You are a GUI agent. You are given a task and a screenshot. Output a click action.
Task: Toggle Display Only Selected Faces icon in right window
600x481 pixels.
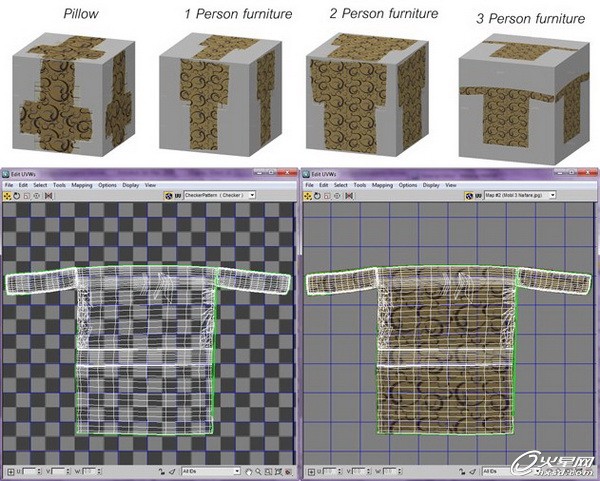[473, 471]
